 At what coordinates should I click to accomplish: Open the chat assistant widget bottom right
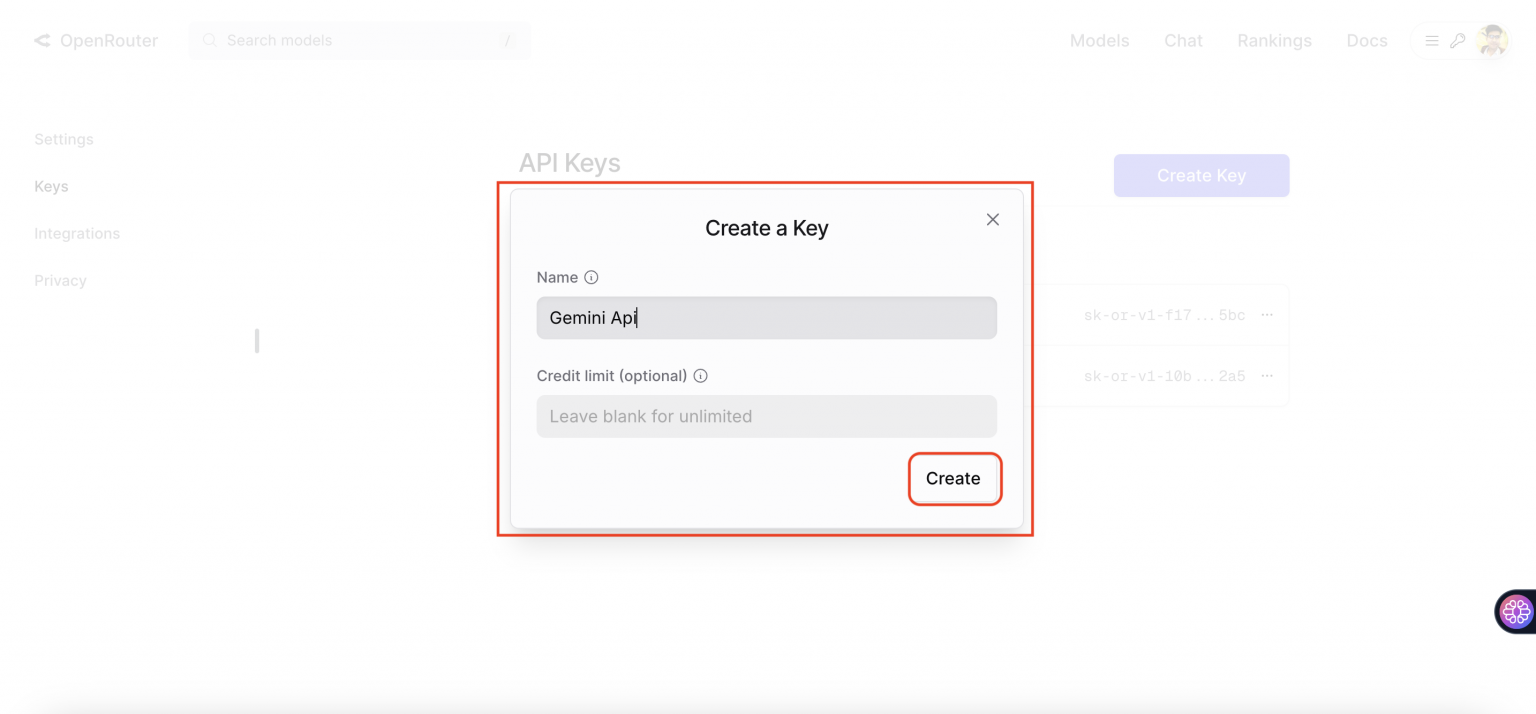tap(1515, 611)
